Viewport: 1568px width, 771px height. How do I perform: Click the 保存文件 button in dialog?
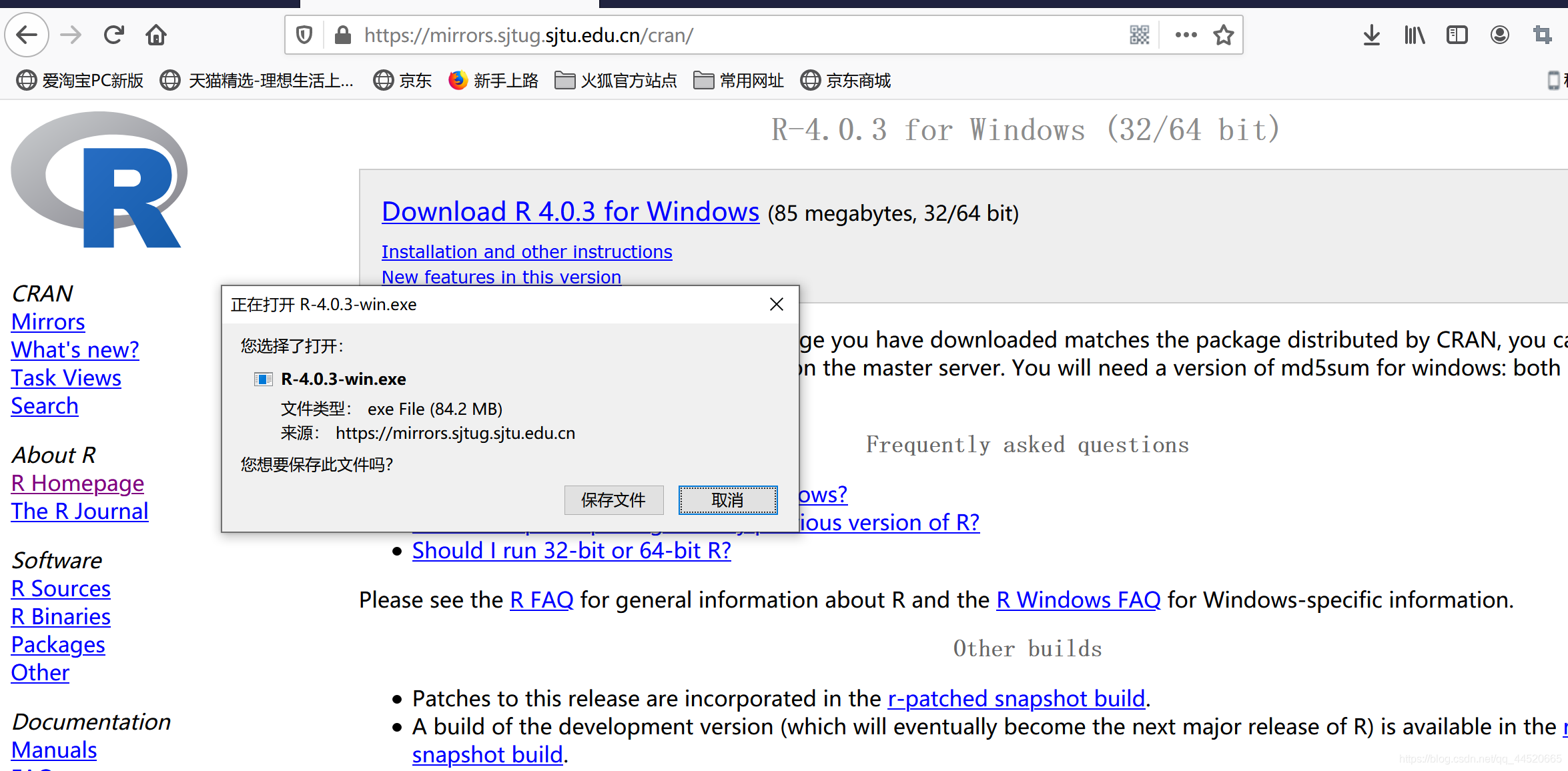pyautogui.click(x=613, y=500)
